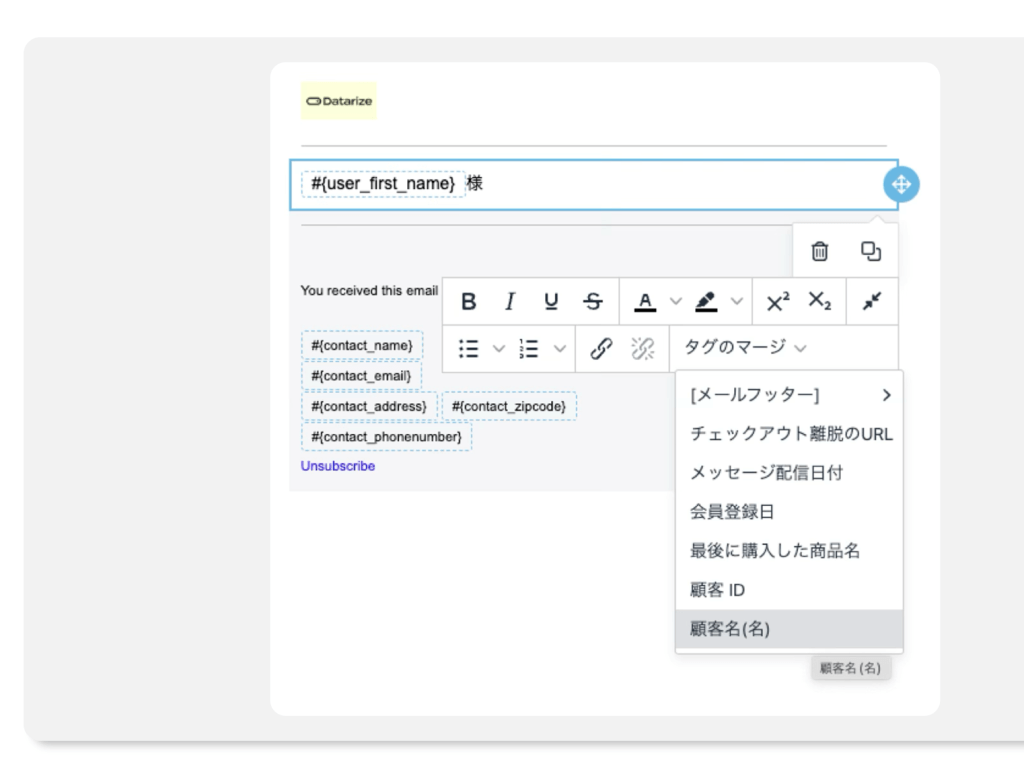The image size is (1024, 759).
Task: Select 顧客 ID merge tag
Action: click(x=790, y=590)
